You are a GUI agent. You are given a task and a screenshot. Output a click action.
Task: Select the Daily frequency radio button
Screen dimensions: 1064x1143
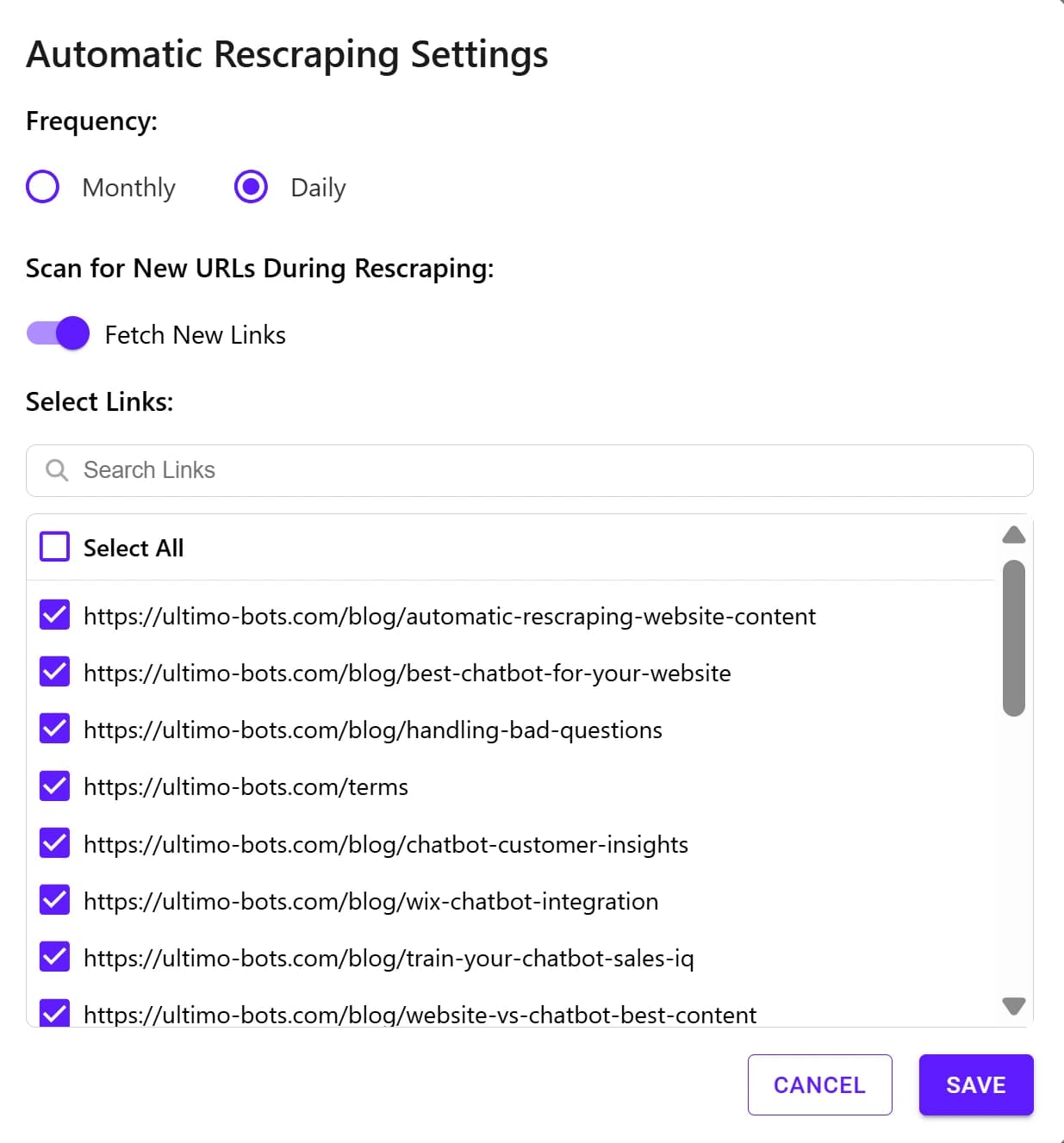tap(250, 186)
